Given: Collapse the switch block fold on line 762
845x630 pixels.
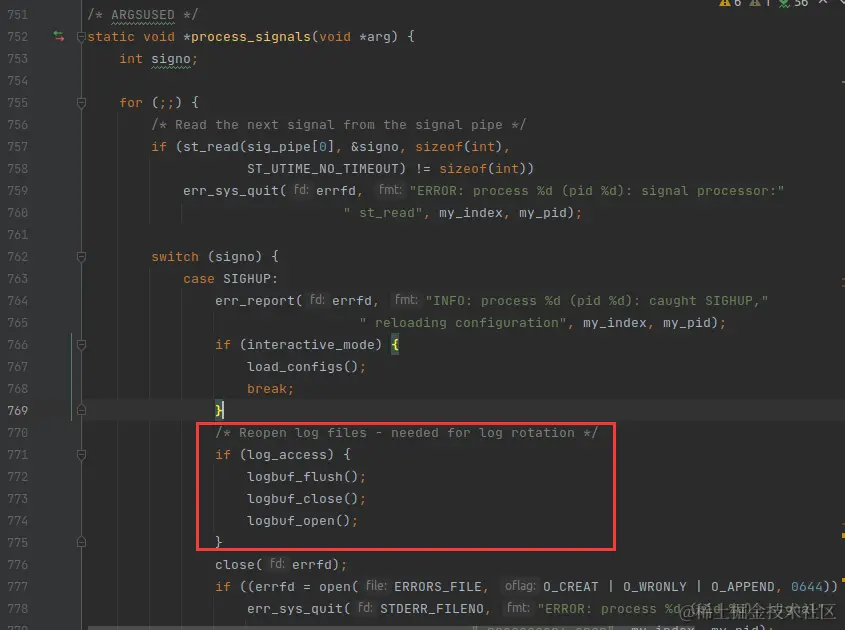Looking at the screenshot, I should (x=81, y=257).
